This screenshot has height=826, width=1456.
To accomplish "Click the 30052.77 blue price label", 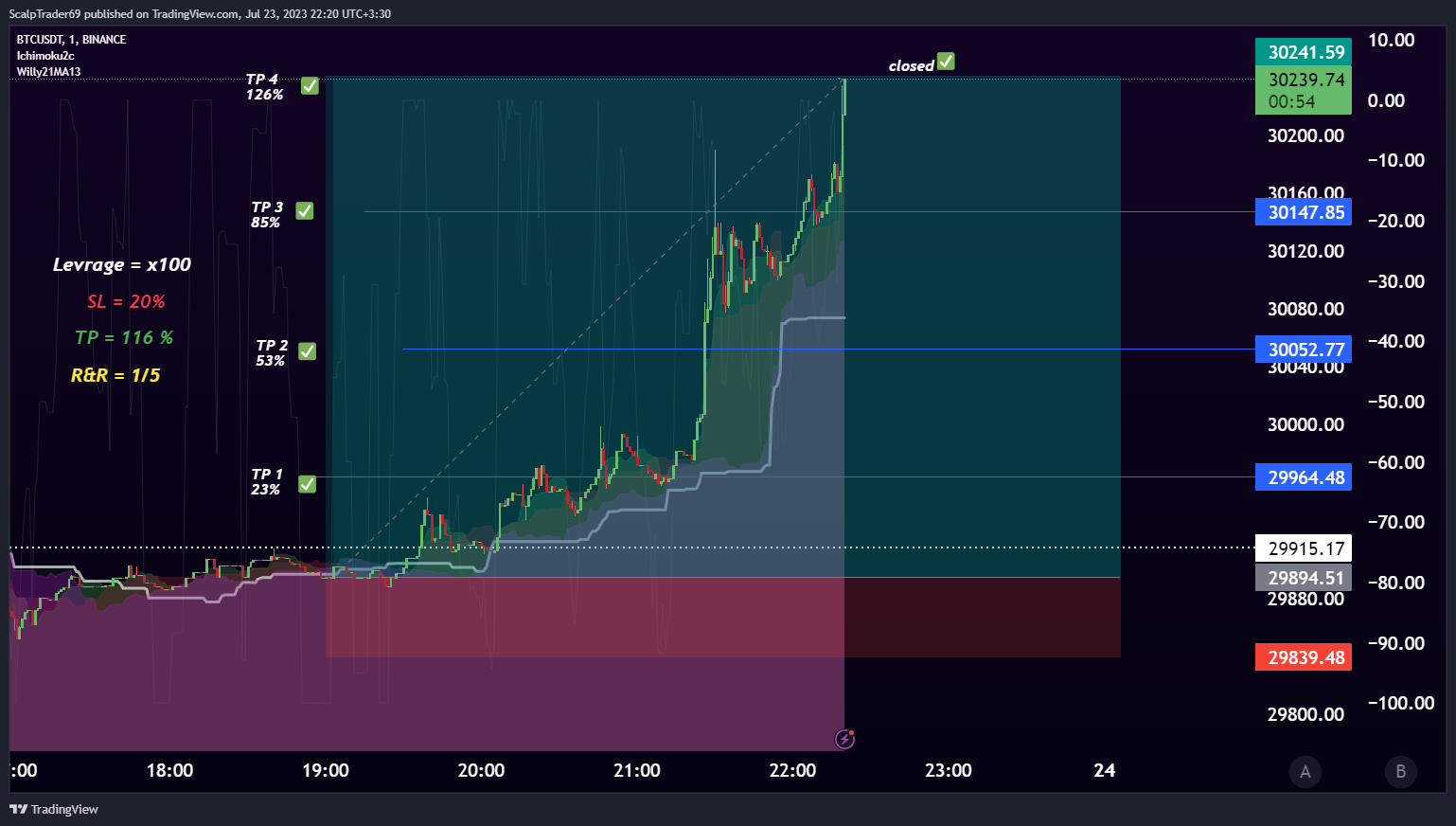I will (x=1304, y=350).
